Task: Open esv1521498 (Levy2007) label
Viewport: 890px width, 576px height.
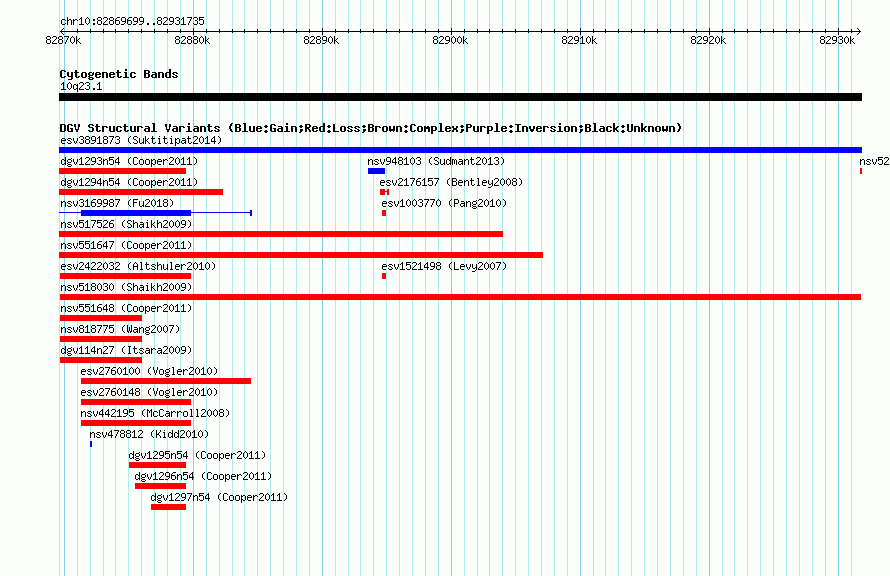Action: tap(444, 266)
